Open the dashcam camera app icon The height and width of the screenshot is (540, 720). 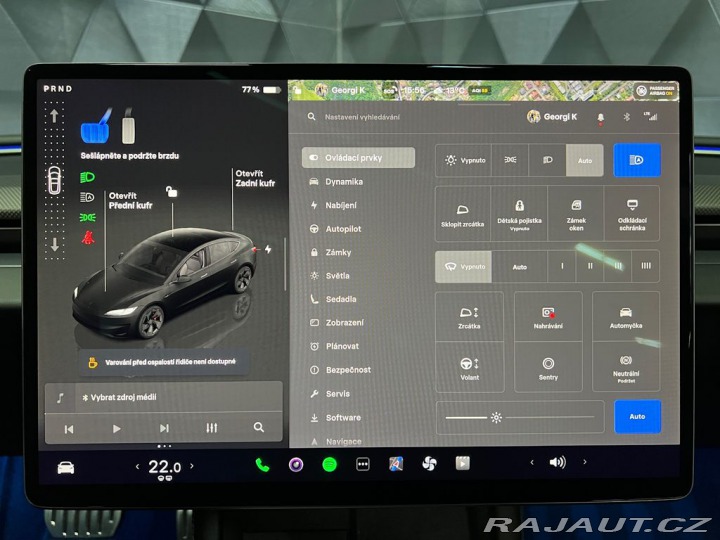(x=296, y=465)
